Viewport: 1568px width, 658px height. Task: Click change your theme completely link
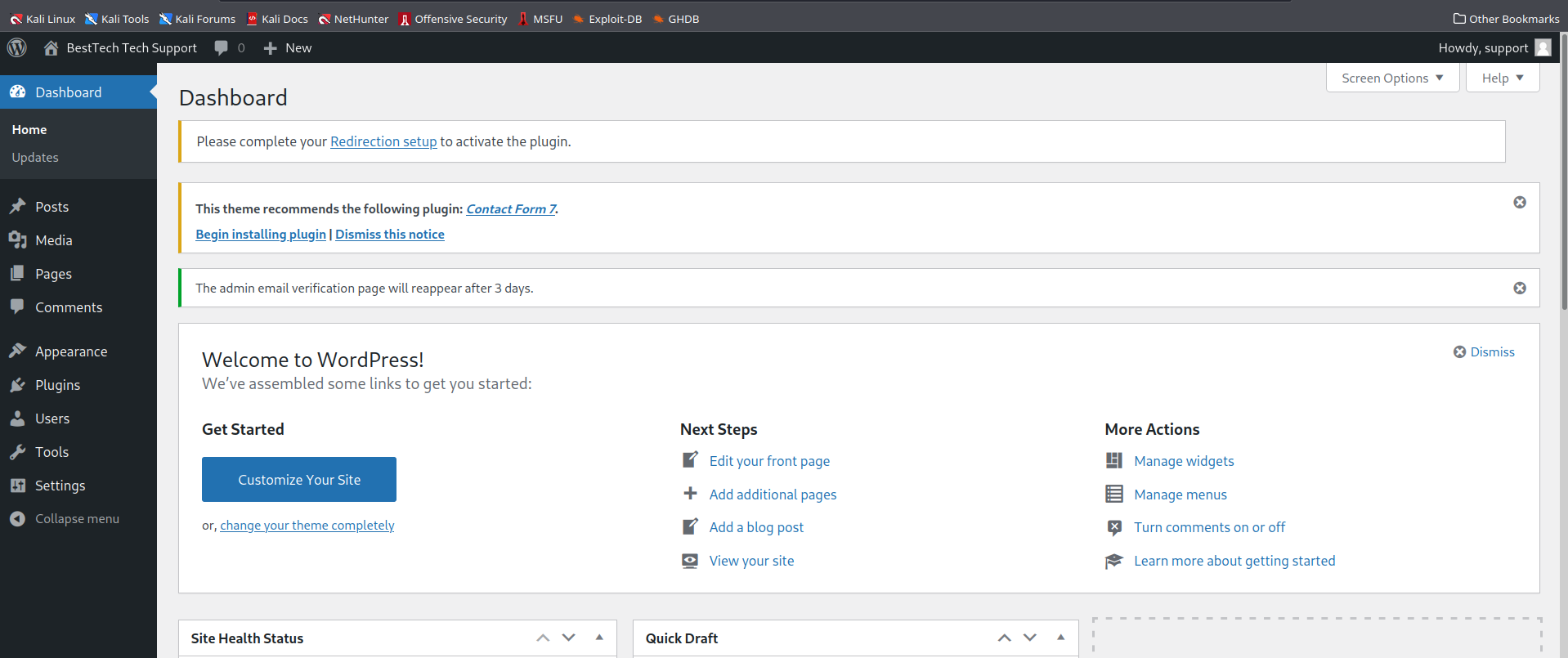coord(307,525)
